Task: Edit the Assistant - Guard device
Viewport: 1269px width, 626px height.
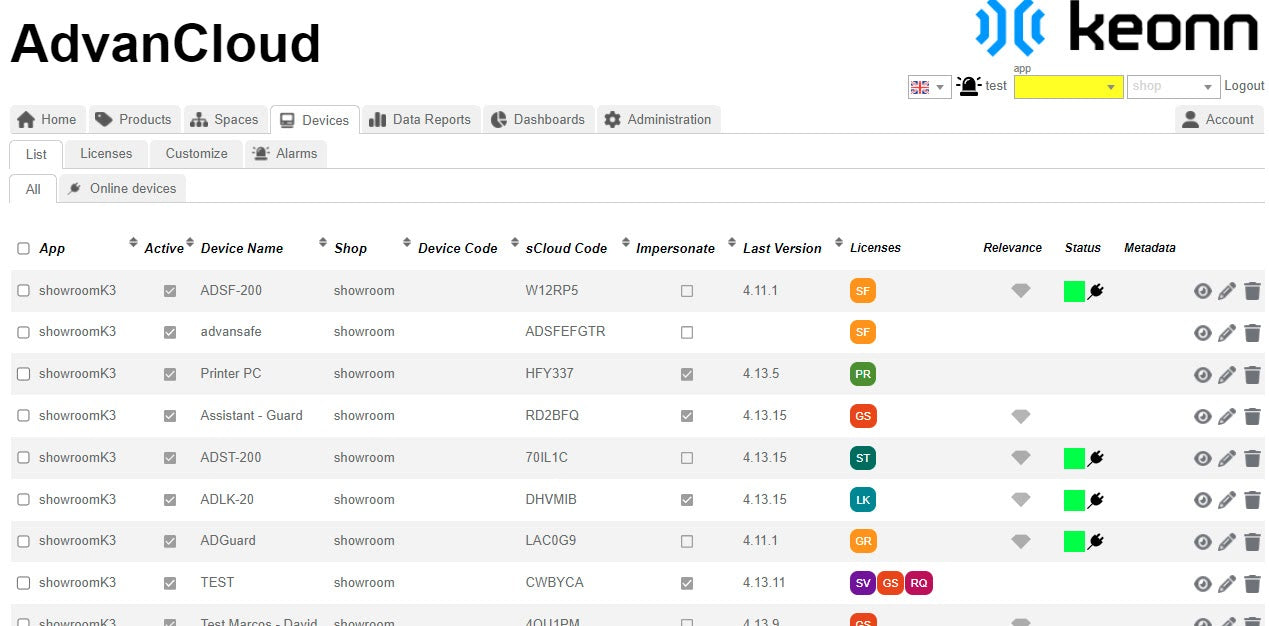Action: [1227, 417]
